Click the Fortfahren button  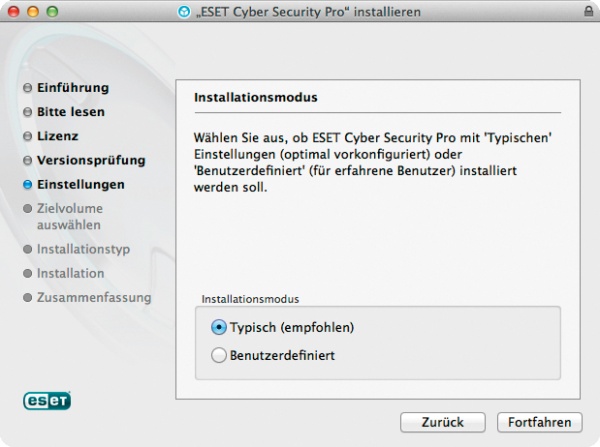click(540, 423)
